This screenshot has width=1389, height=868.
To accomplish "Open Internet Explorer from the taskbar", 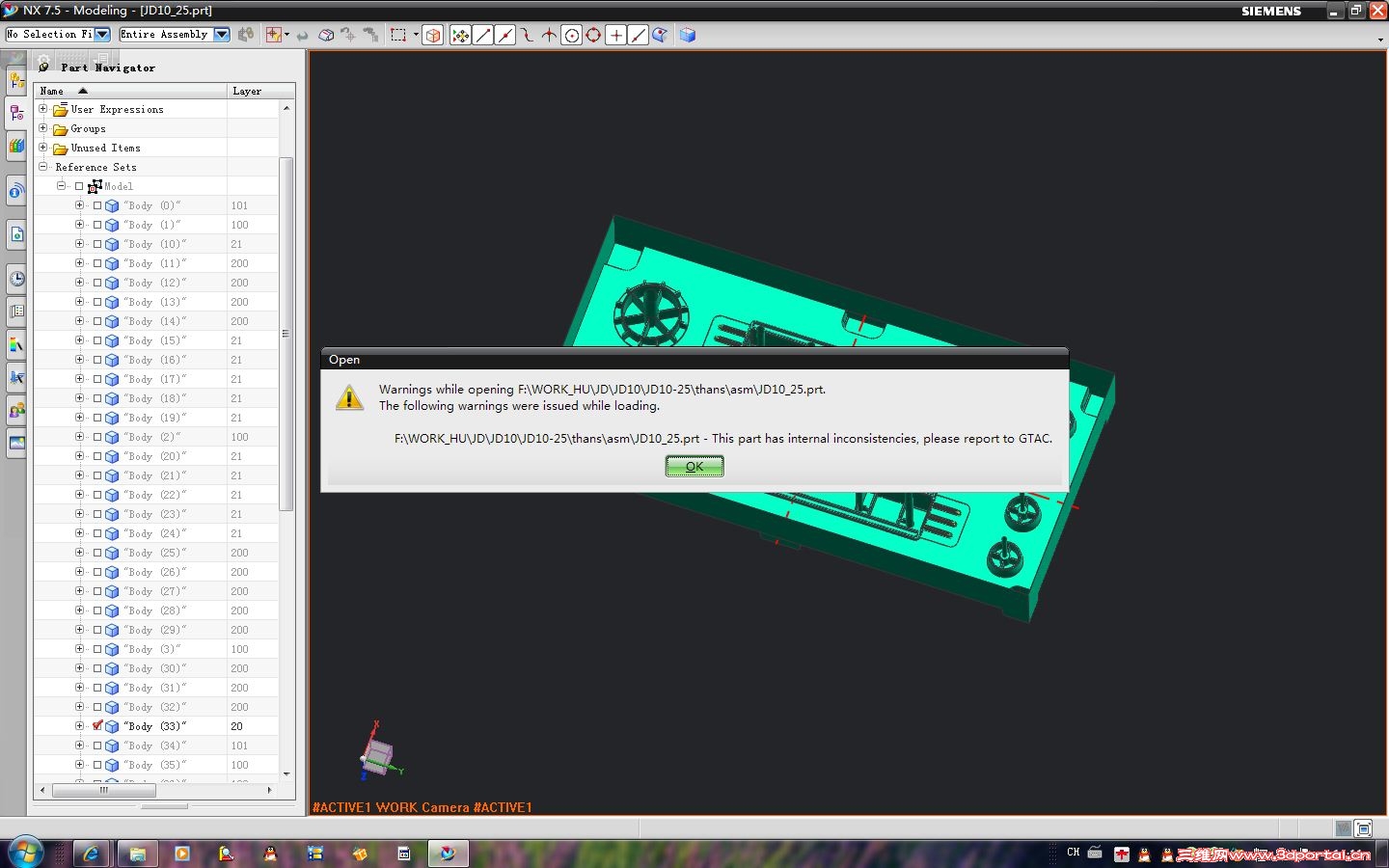I will pos(92,854).
